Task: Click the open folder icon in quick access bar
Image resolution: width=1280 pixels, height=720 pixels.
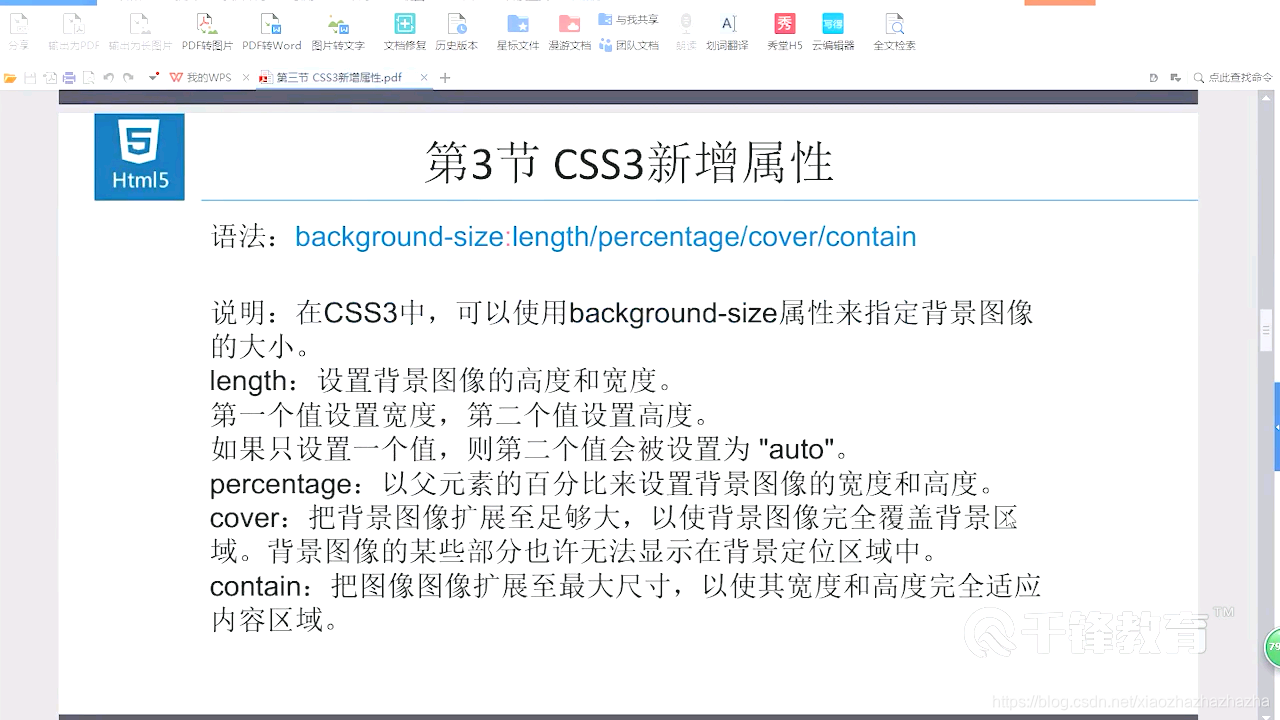Action: (x=10, y=77)
